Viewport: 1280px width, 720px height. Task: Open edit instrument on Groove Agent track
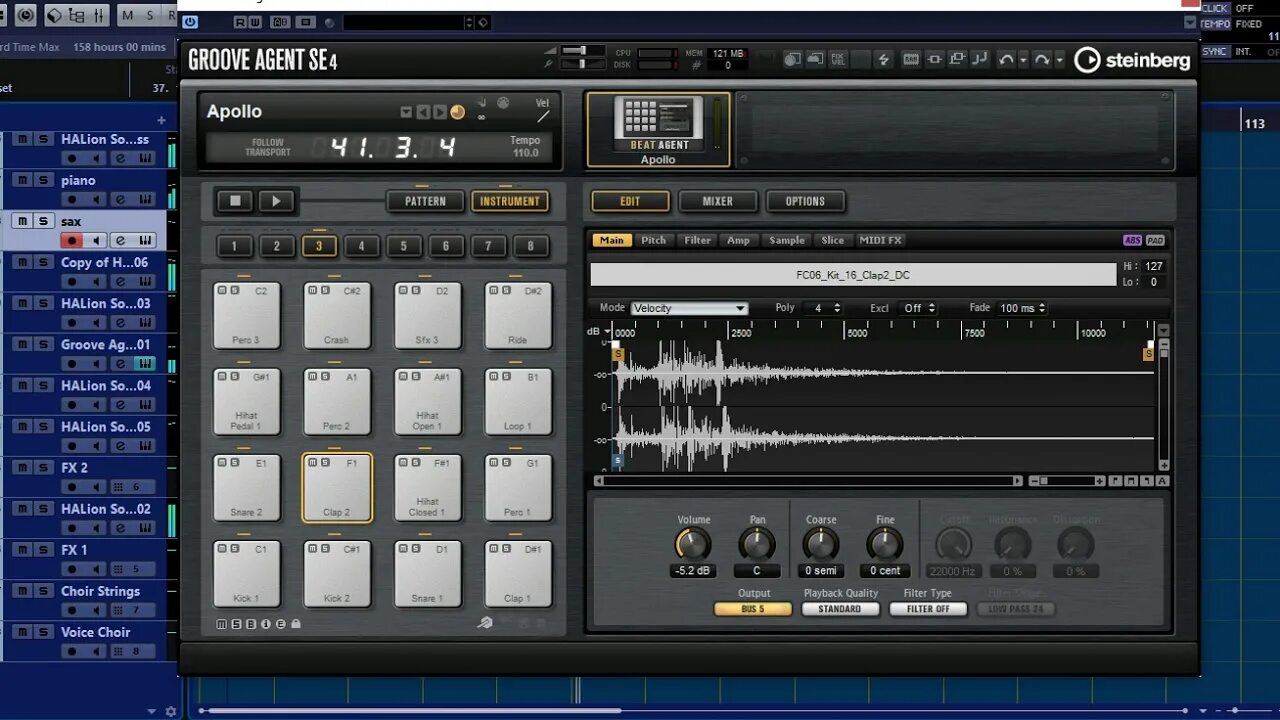120,364
